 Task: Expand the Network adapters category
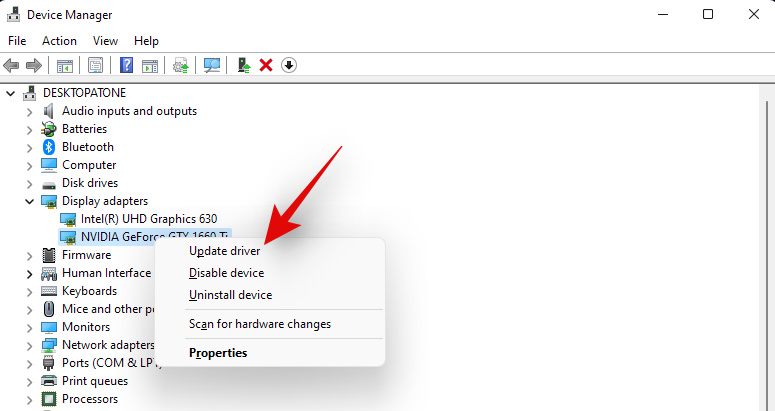coord(30,346)
